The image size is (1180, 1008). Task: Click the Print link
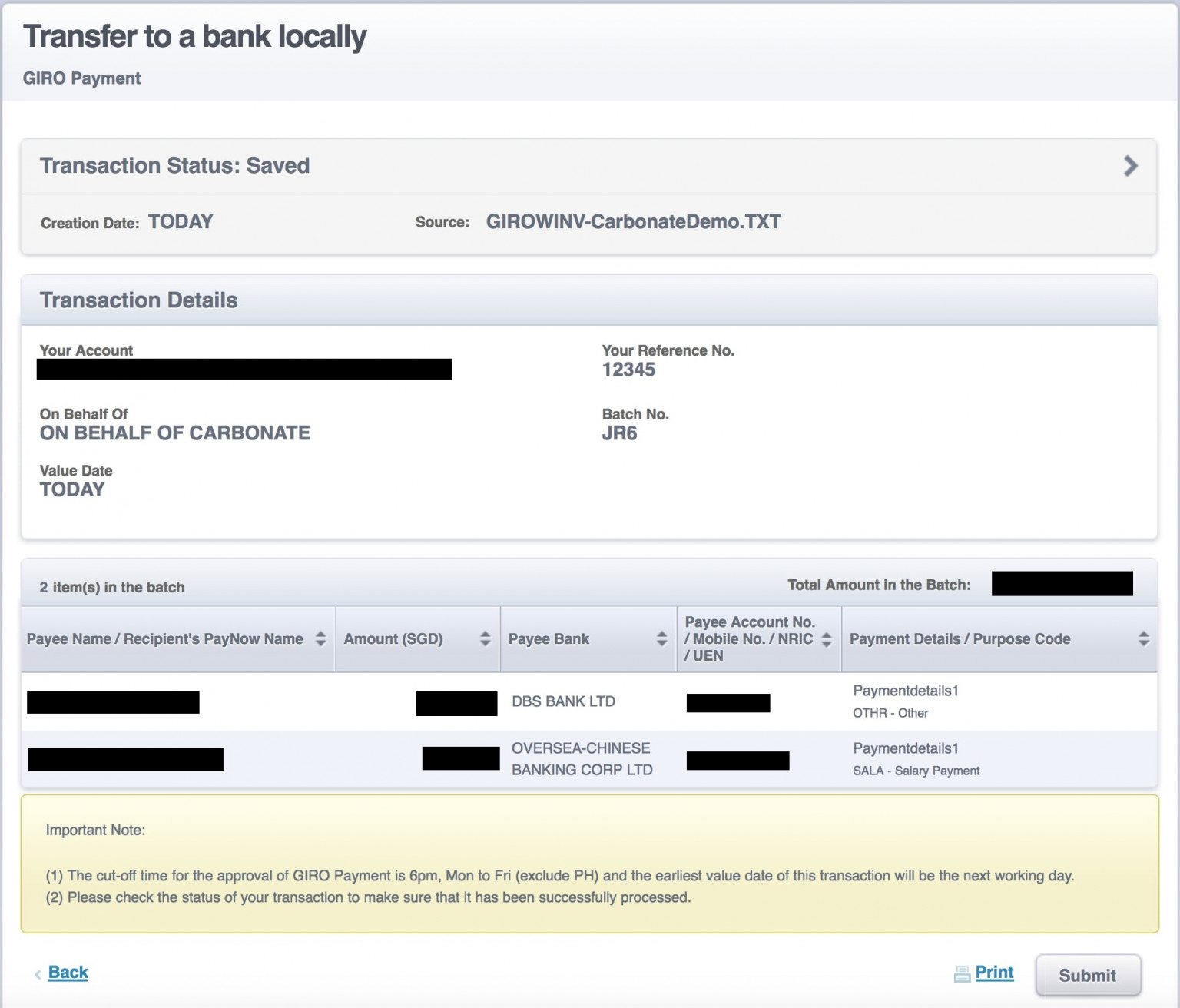coord(996,972)
